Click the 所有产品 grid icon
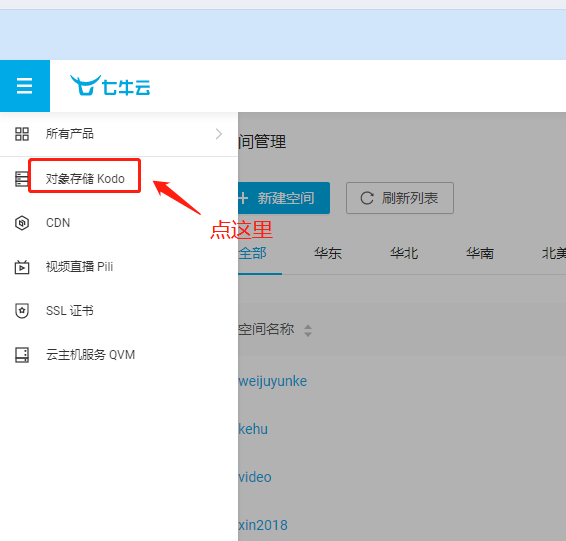The height and width of the screenshot is (541, 566). 22,134
